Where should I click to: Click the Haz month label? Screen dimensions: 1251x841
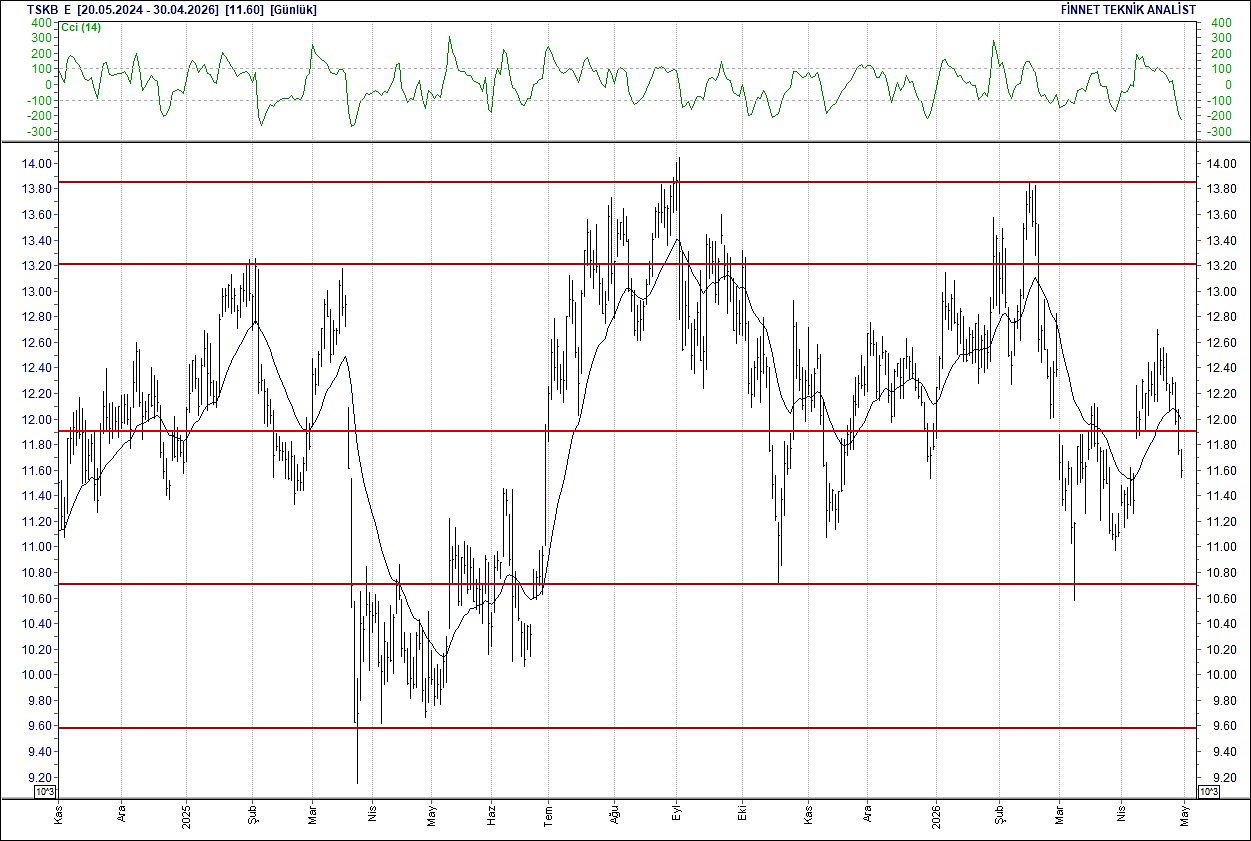(491, 816)
